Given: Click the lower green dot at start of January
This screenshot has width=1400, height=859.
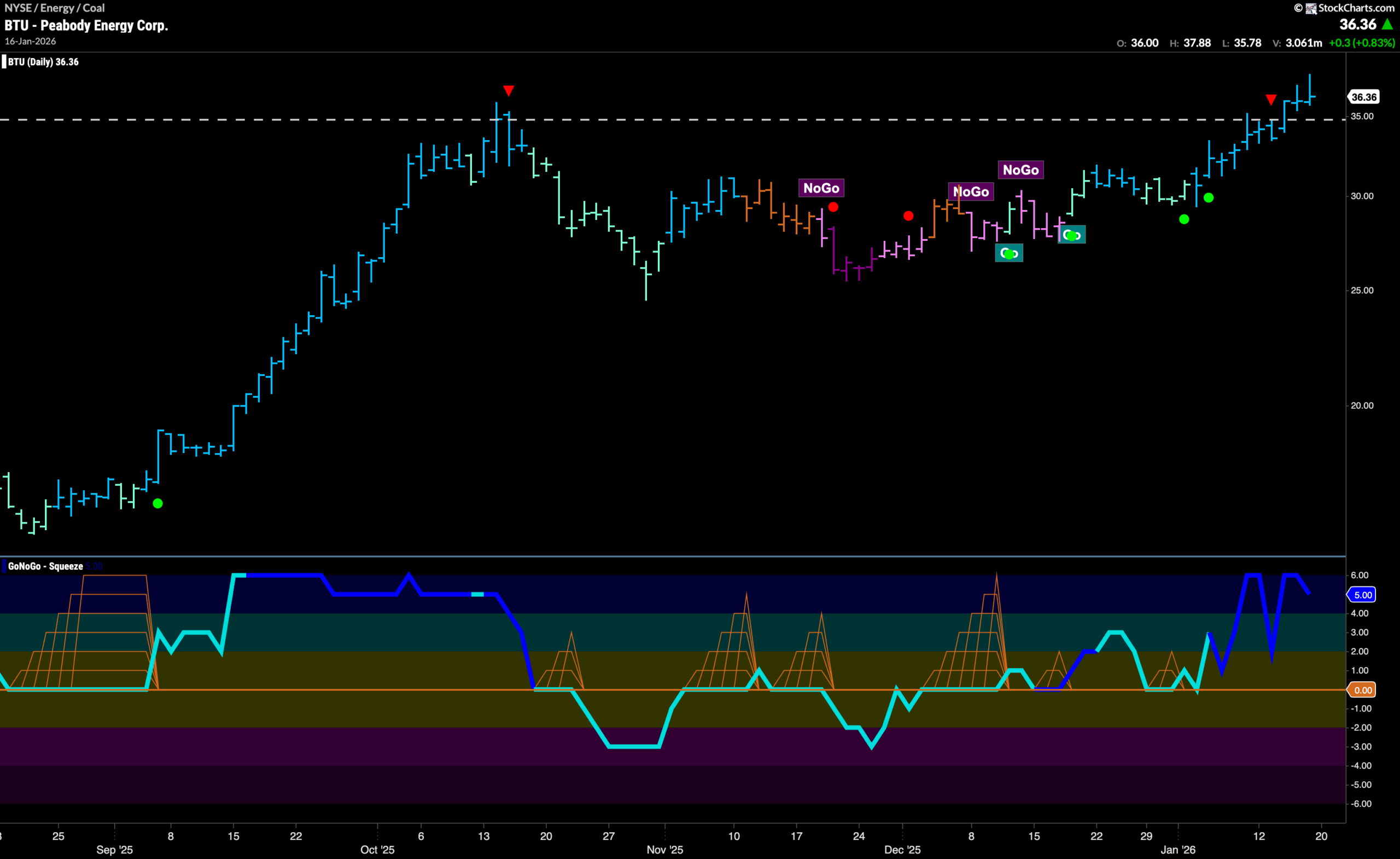Looking at the screenshot, I should coord(1184,219).
